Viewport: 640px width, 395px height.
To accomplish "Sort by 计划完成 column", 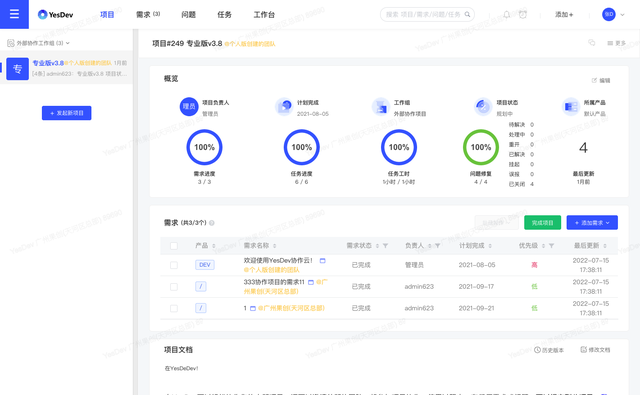I will coord(490,246).
